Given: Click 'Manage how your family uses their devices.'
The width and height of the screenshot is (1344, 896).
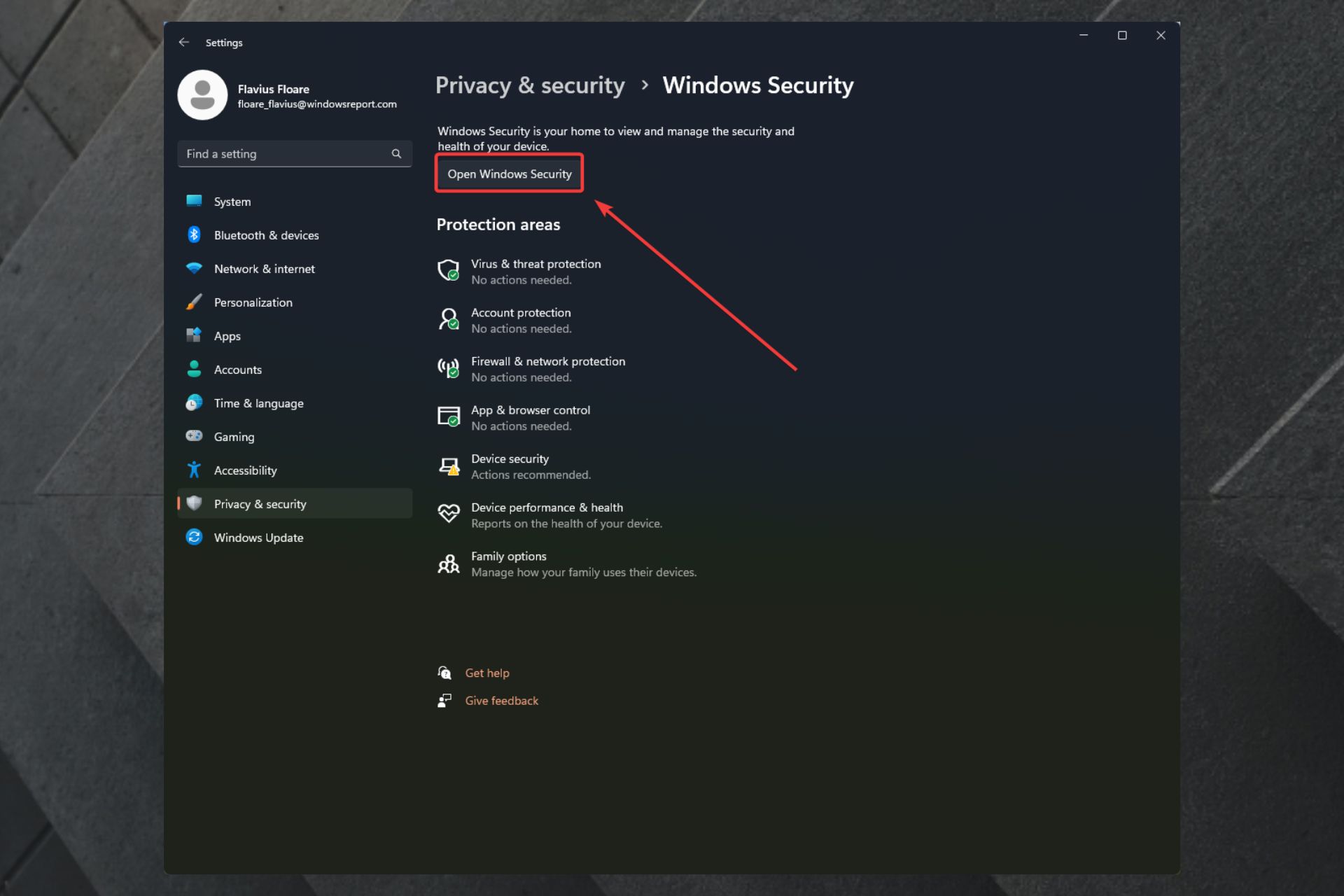Looking at the screenshot, I should (x=584, y=572).
